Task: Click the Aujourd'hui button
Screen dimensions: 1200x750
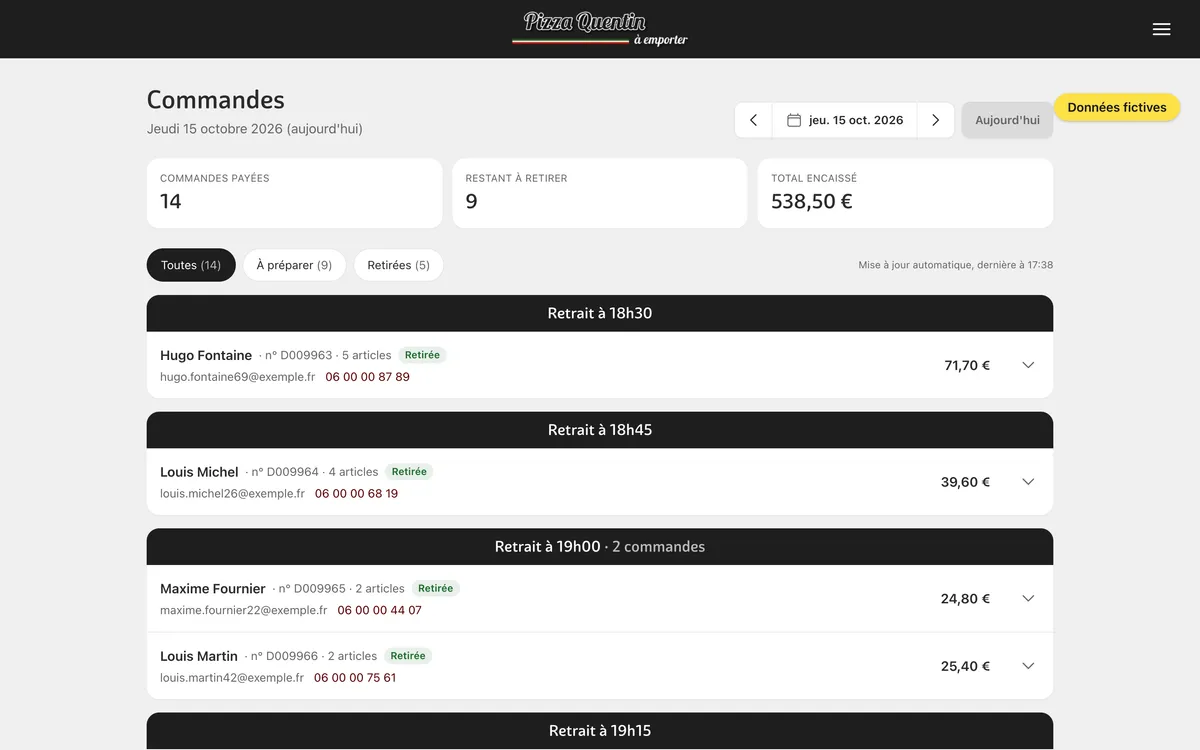Action: pyautogui.click(x=1007, y=120)
